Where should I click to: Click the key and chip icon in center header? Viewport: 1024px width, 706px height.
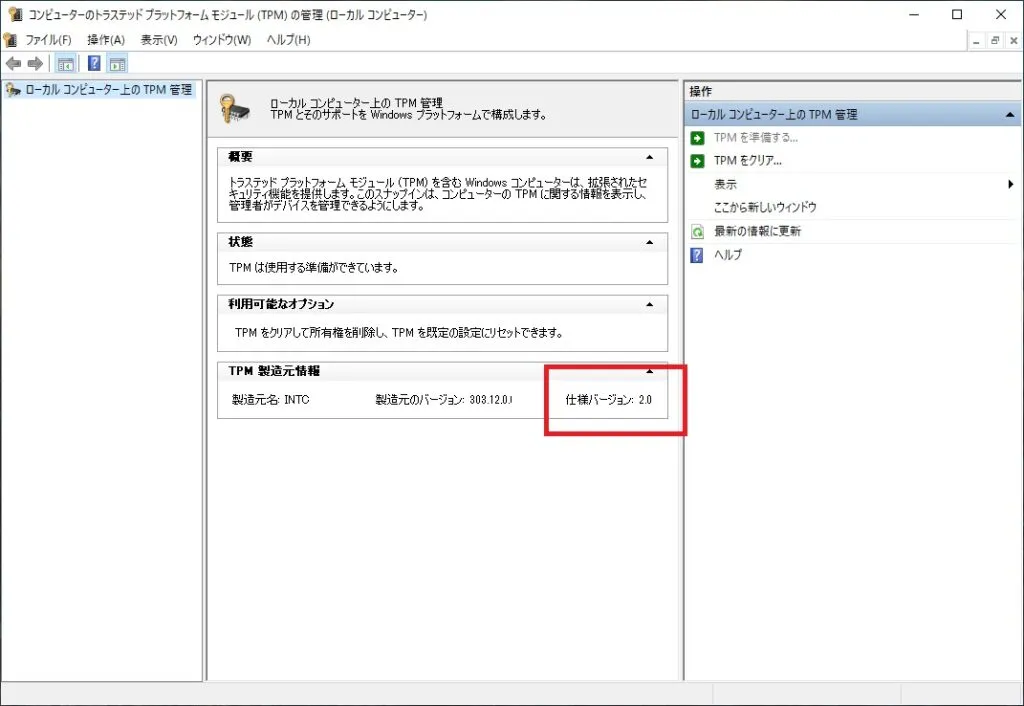pos(236,108)
